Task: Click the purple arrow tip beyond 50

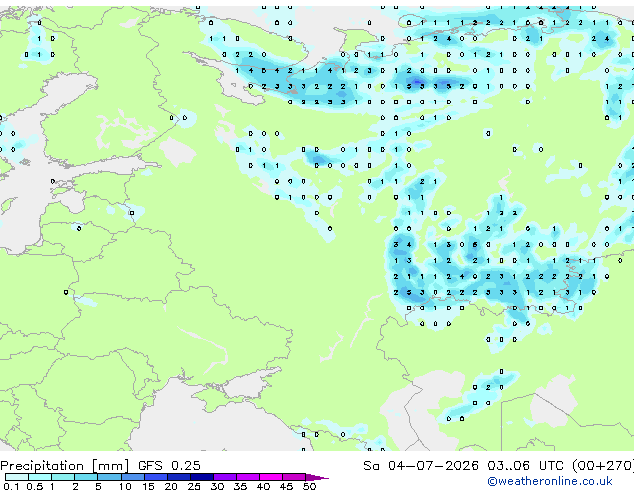Action: (317, 477)
